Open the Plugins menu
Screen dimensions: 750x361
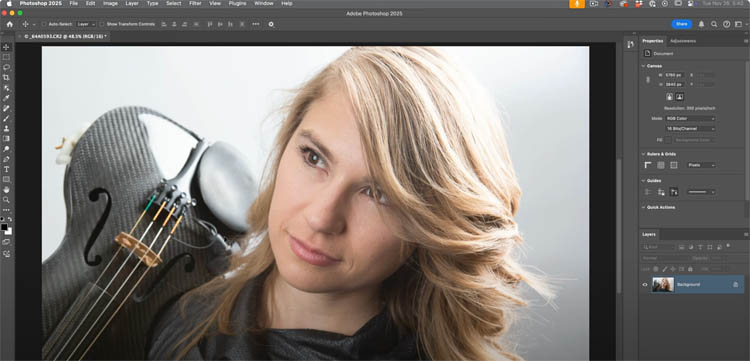tap(237, 3)
